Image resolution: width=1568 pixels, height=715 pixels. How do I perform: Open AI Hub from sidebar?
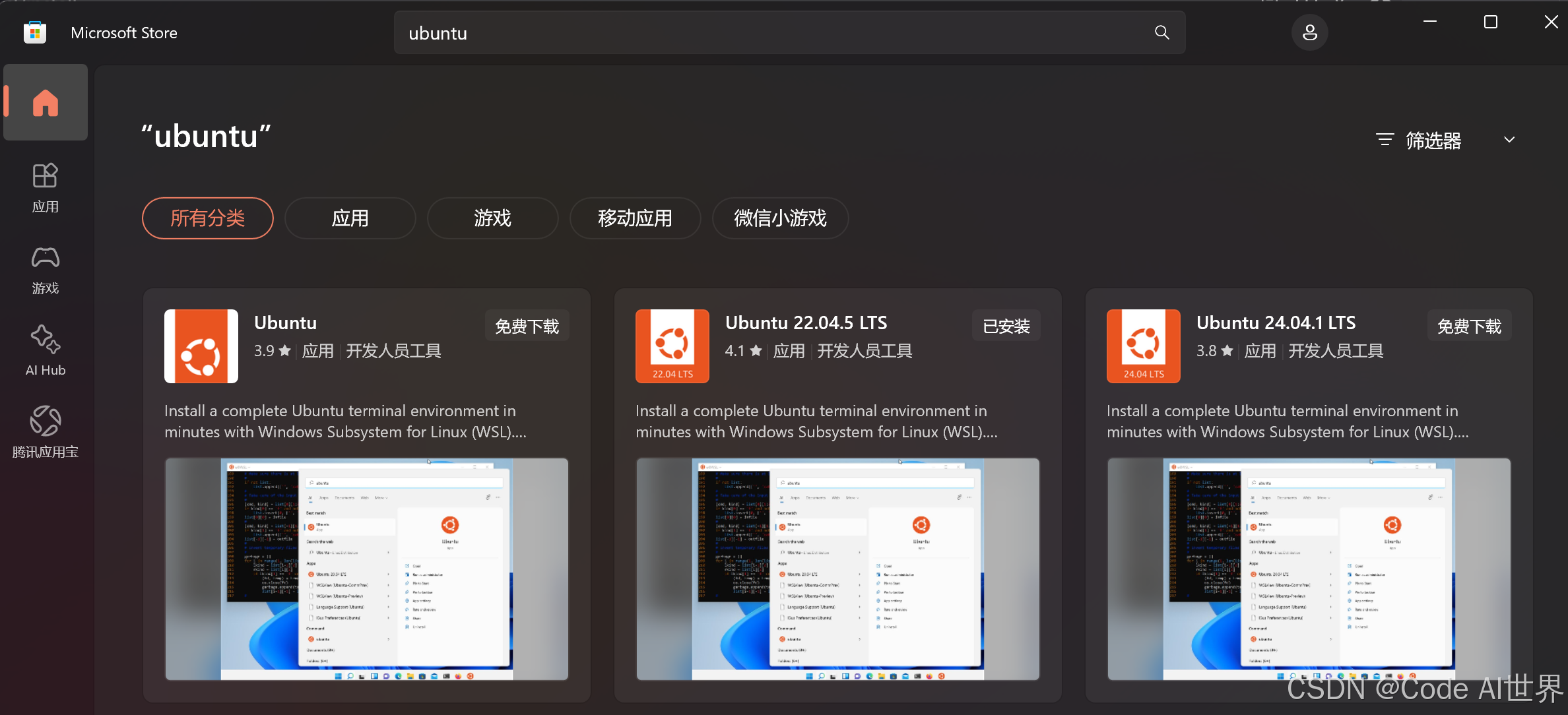45,351
